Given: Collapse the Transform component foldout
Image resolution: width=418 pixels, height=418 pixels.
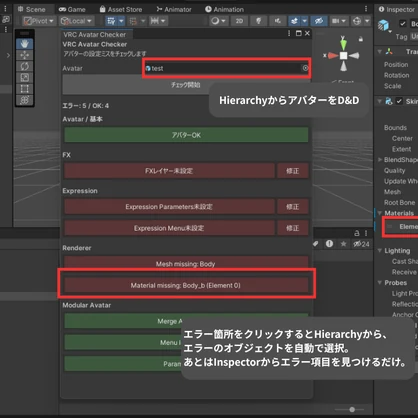Looking at the screenshot, I should [x=380, y=51].
